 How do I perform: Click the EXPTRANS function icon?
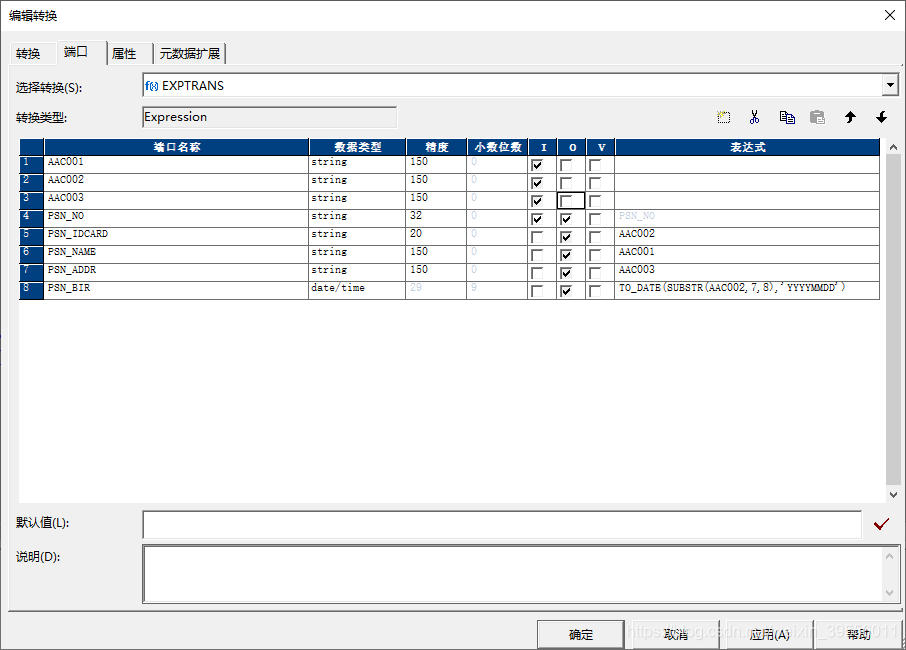pos(151,86)
